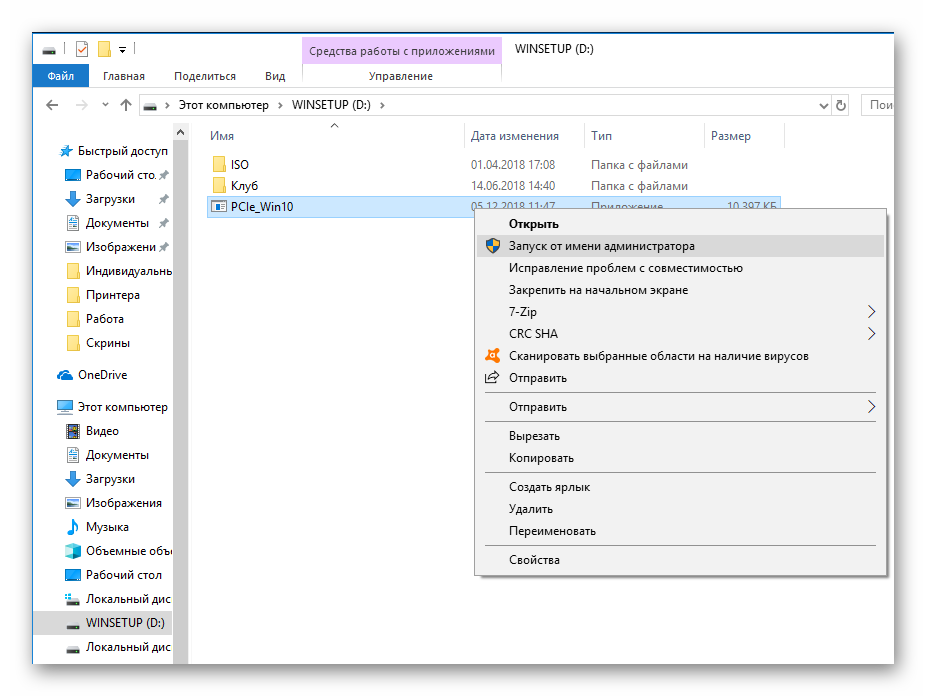Switch to the Главная ribbon tab
926x696 pixels.
pos(124,76)
